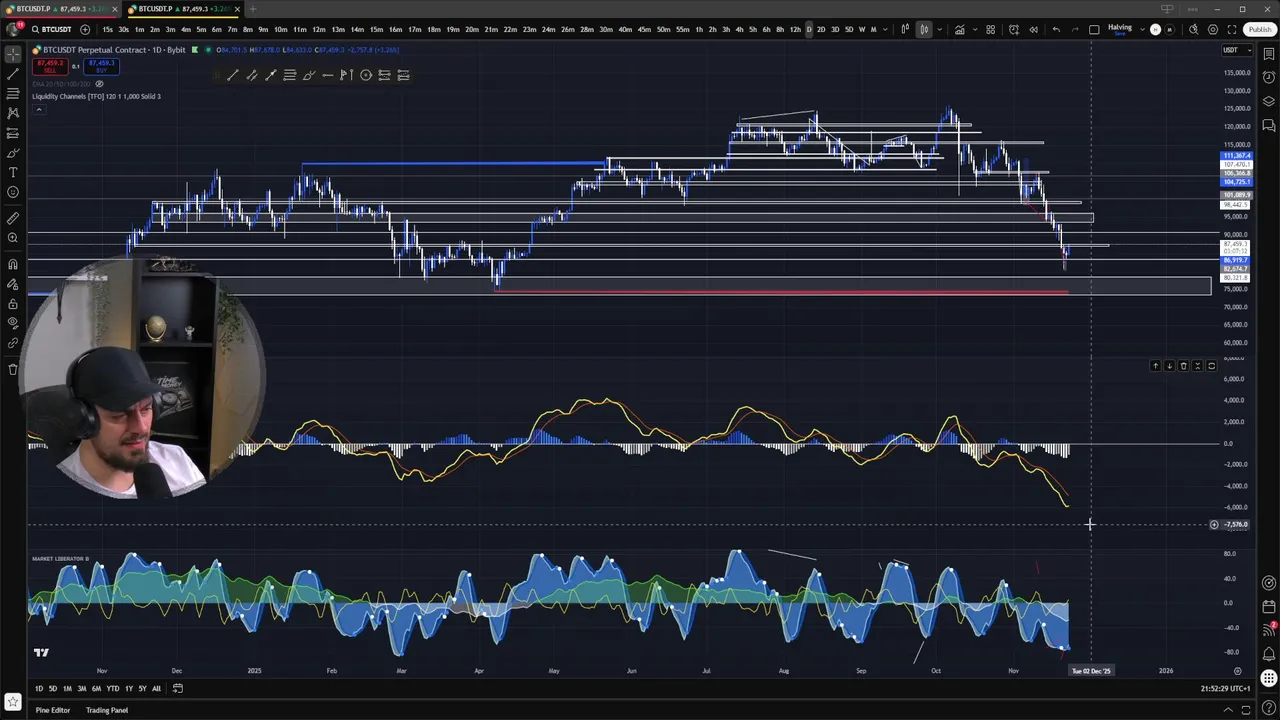Collapse the indicator legend arrow
This screenshot has height=720, width=1280.
(38, 108)
